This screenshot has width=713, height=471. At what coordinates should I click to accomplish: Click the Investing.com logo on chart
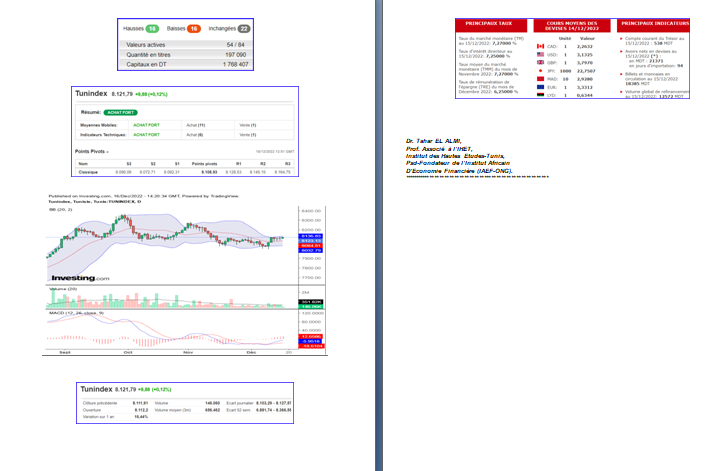point(80,277)
